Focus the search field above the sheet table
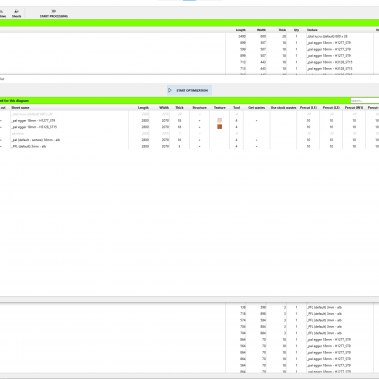The width and height of the screenshot is (379, 379). click(x=364, y=100)
